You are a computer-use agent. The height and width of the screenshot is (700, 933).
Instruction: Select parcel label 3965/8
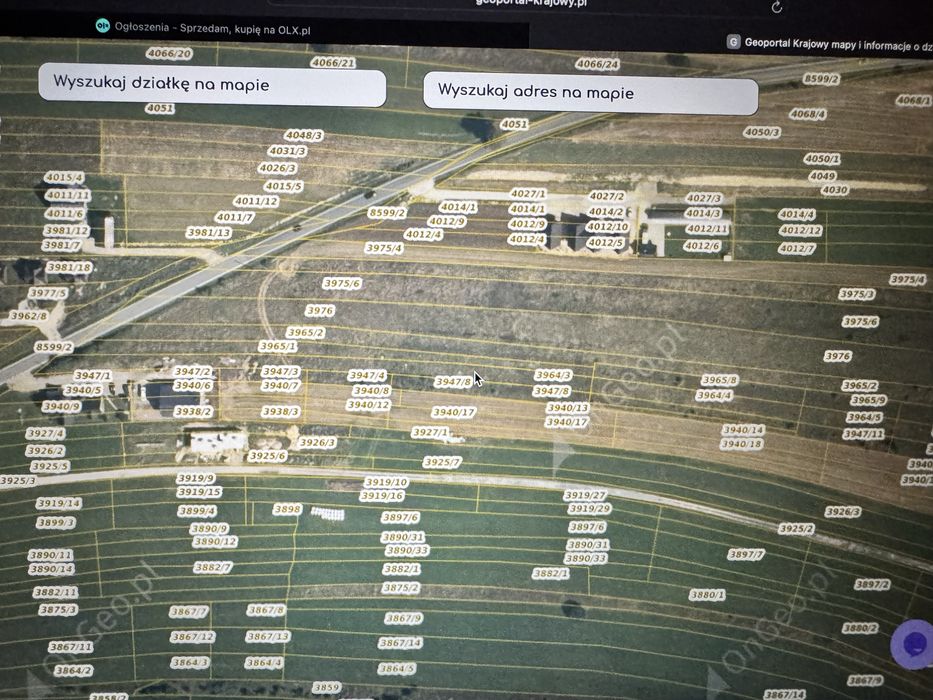coord(719,380)
